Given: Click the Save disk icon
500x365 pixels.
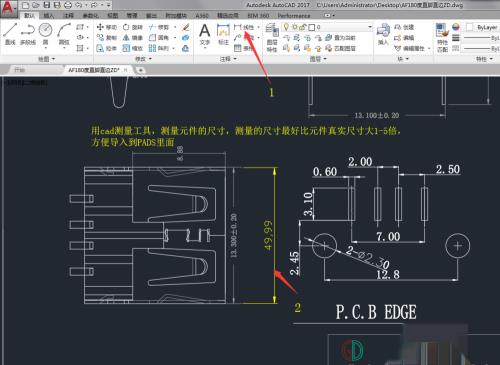Looking at the screenshot, I should (47, 5).
